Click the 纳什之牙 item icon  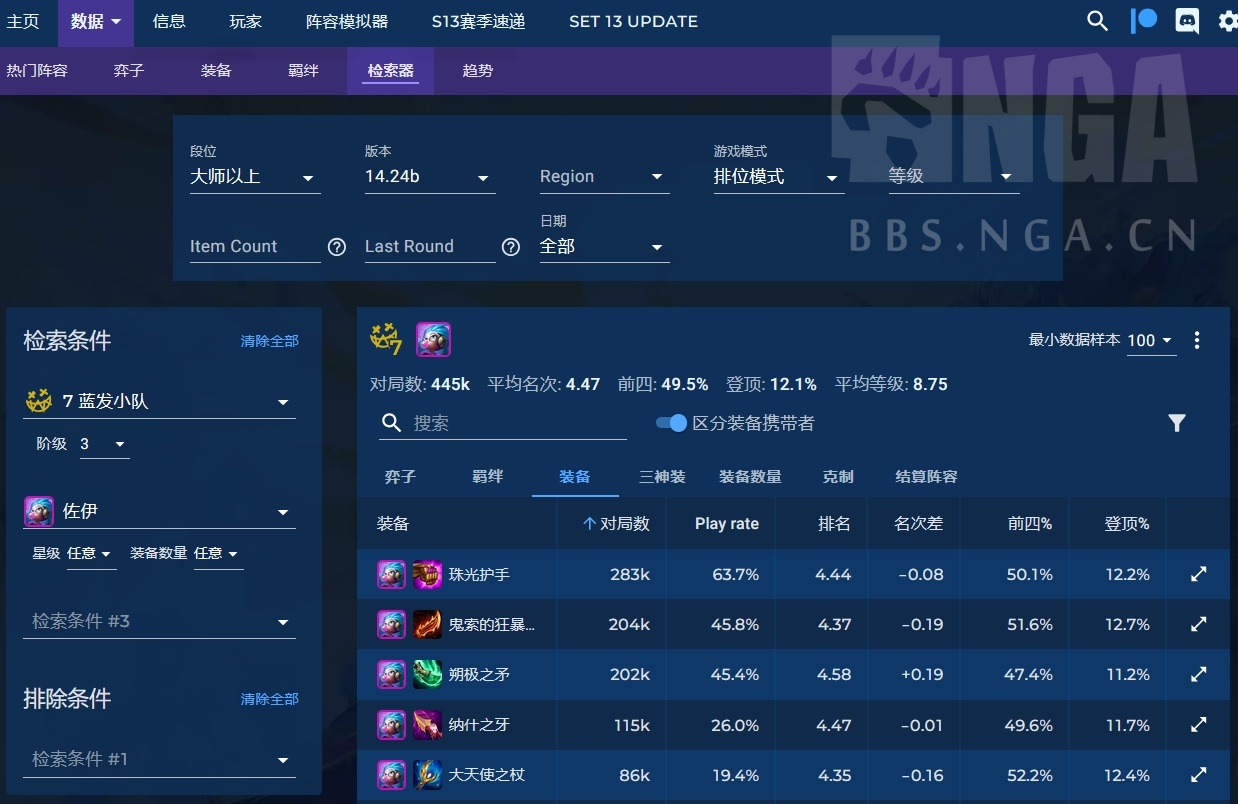(x=427, y=725)
